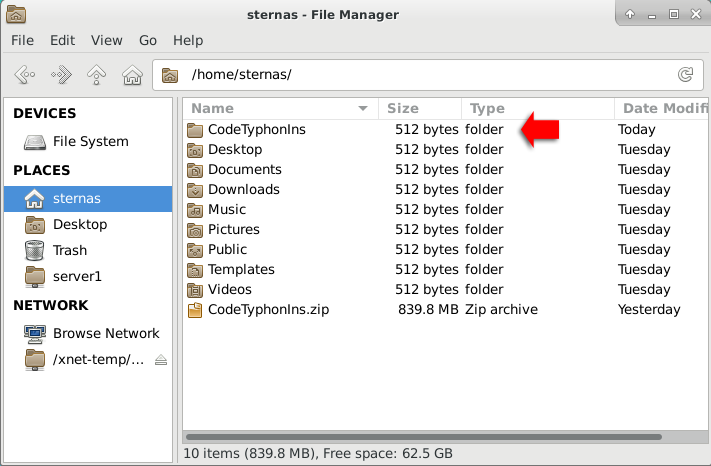Select the CodeTyphonIns folder
Screen dimensions: 711x466
tap(446, 130)
